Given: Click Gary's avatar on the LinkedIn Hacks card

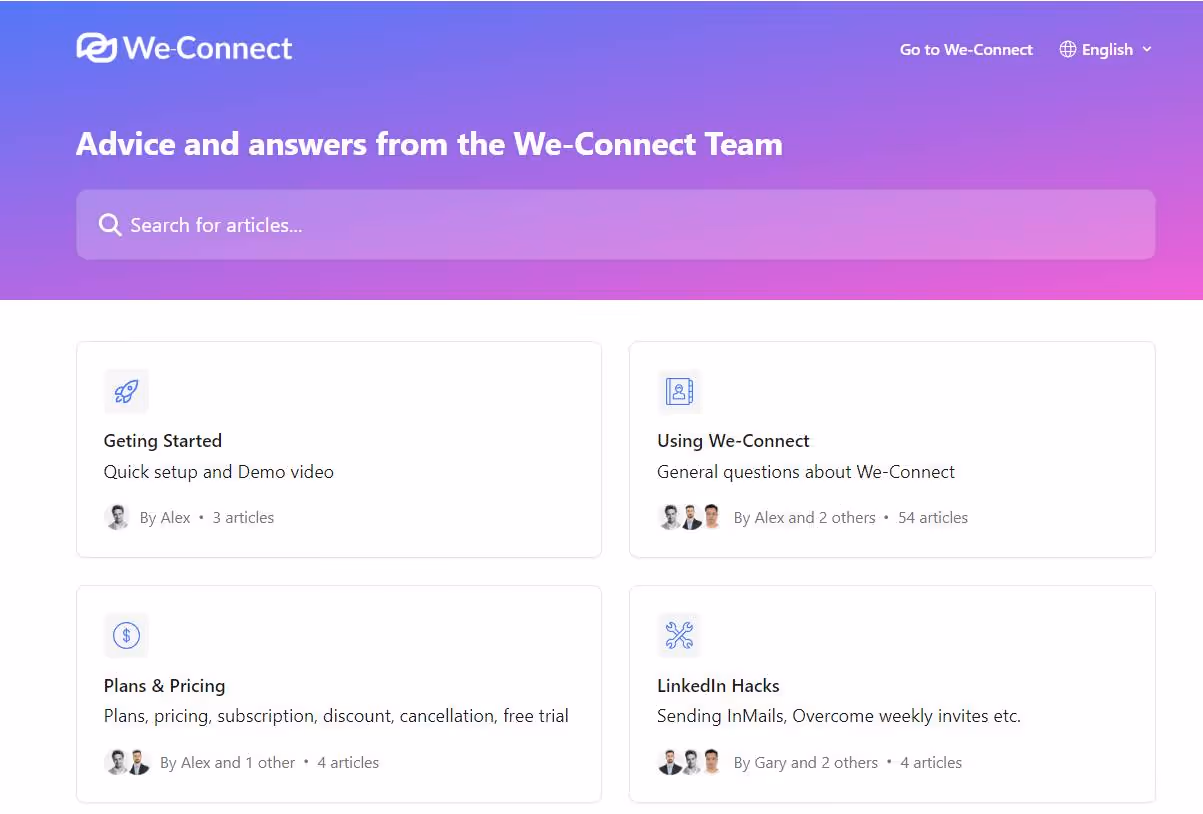Looking at the screenshot, I should tap(670, 762).
